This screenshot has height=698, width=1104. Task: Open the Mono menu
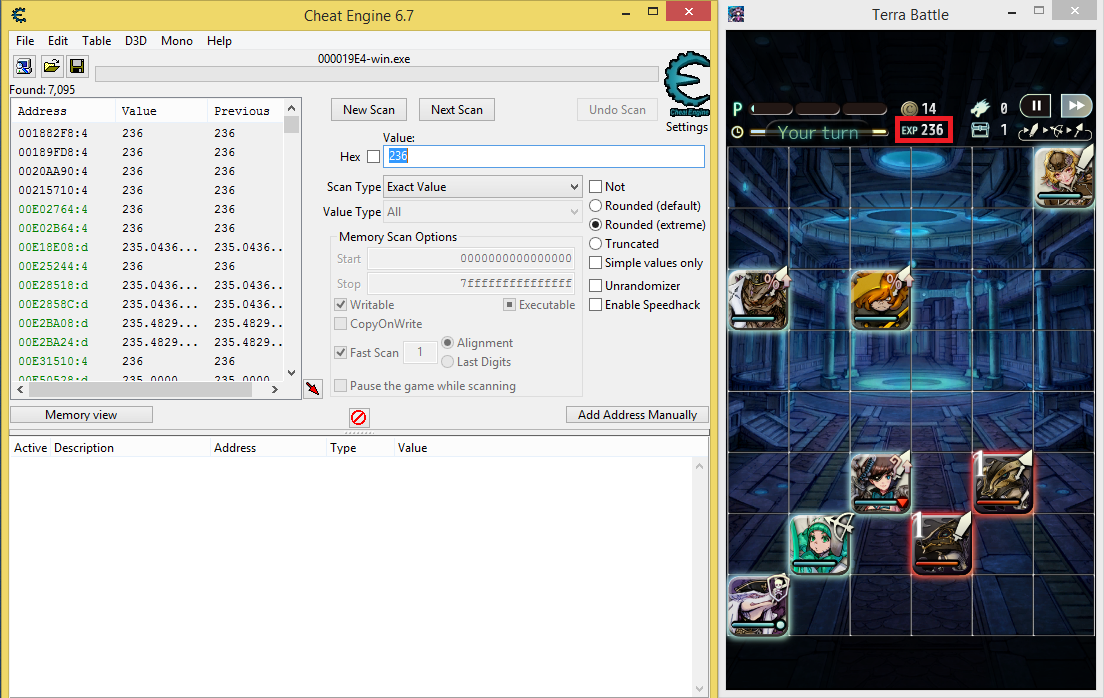pos(177,41)
